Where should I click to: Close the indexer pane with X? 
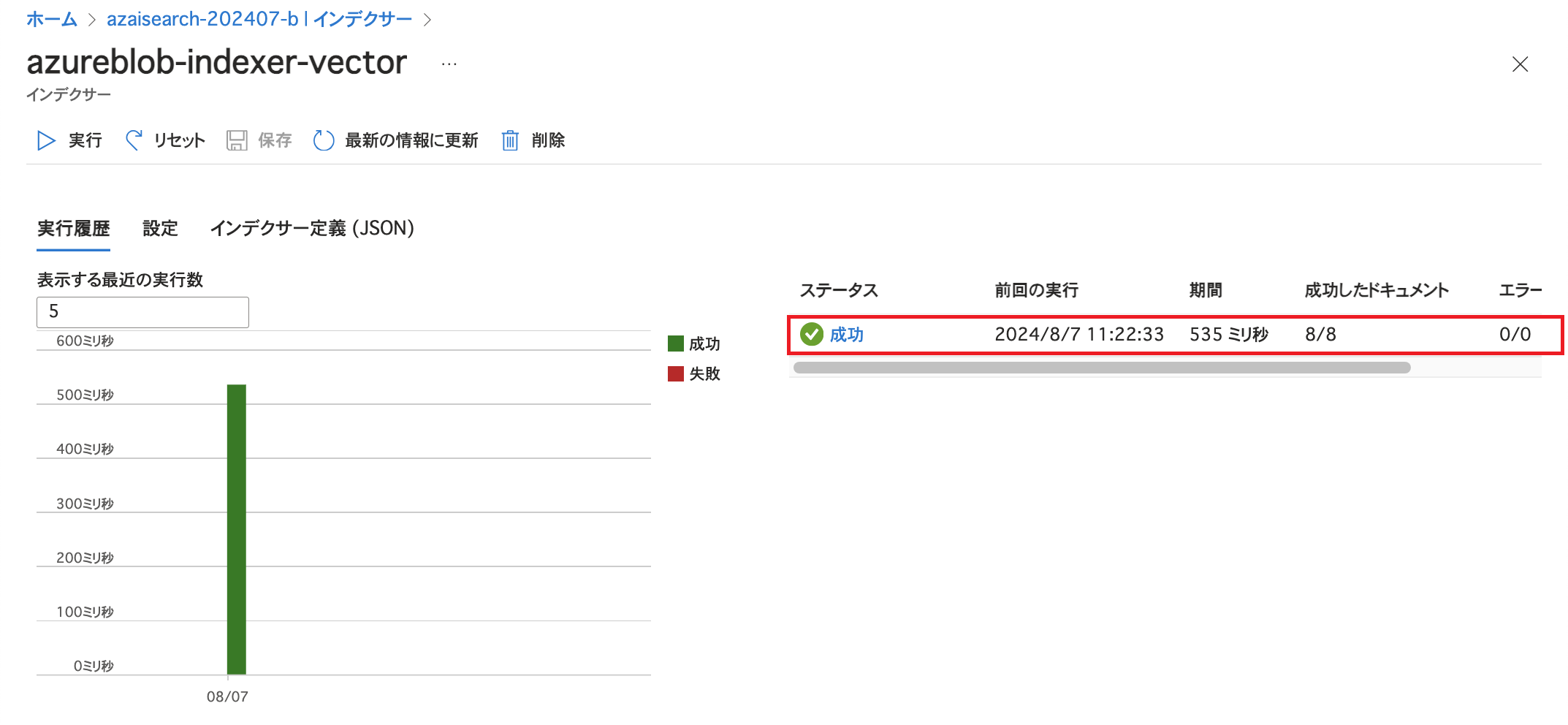(1520, 64)
